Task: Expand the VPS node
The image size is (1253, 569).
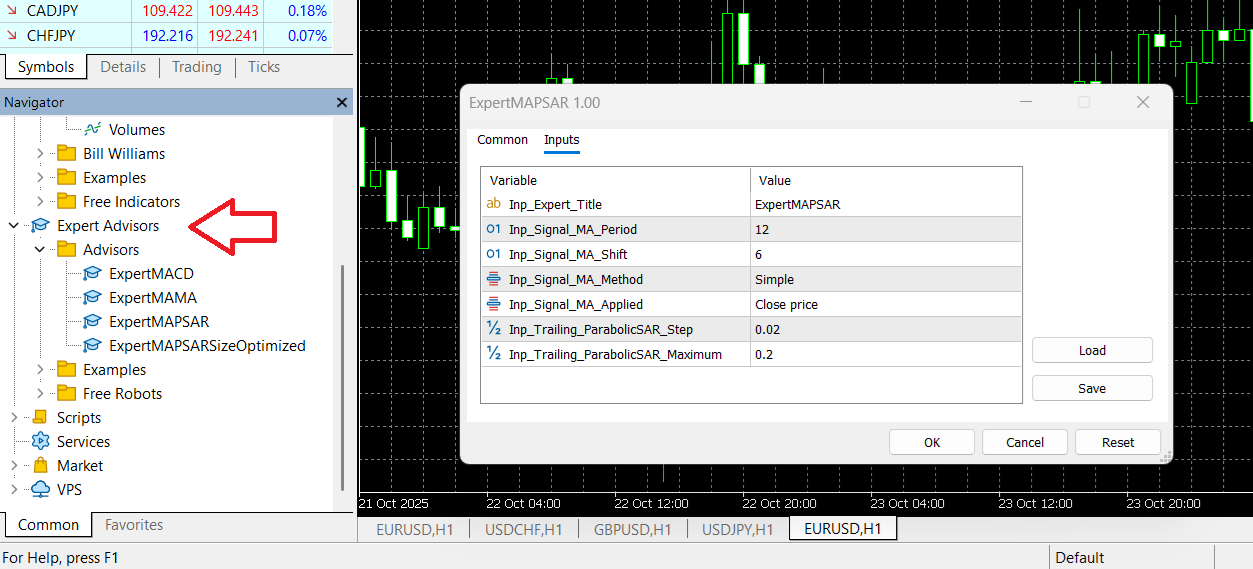Action: coord(14,489)
